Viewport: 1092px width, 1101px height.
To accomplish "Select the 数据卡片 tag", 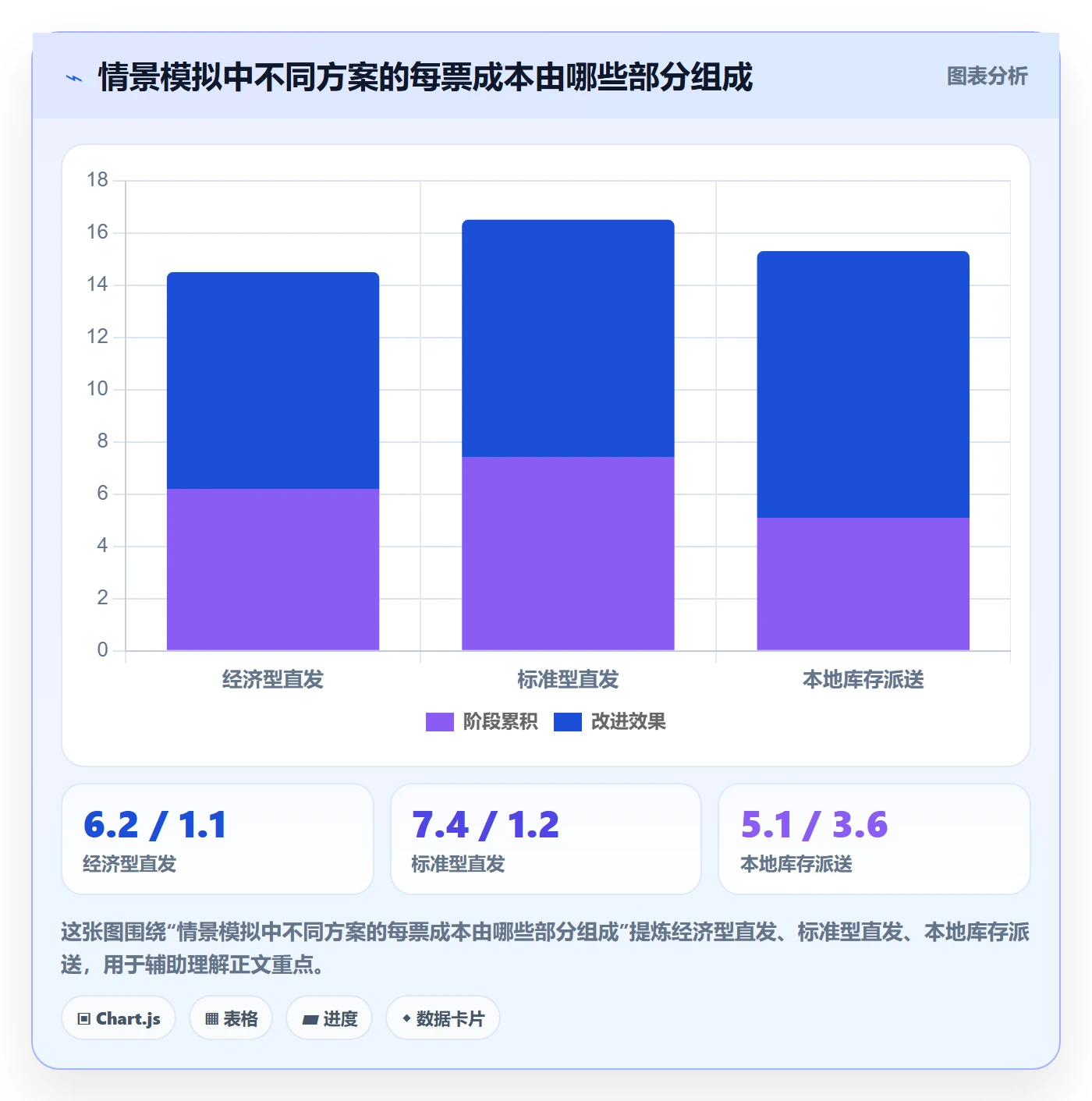I will pyautogui.click(x=443, y=1018).
